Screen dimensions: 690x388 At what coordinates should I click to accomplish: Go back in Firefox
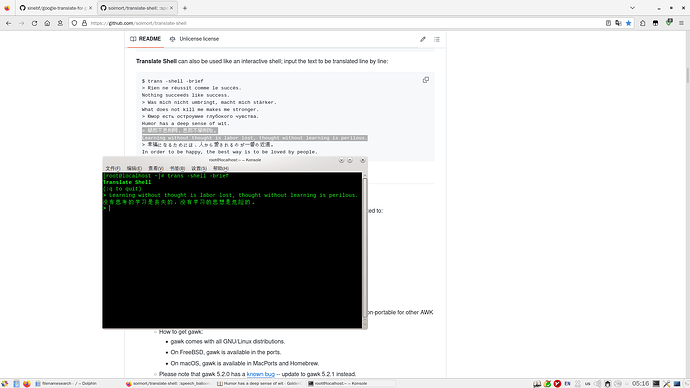pos(8,23)
